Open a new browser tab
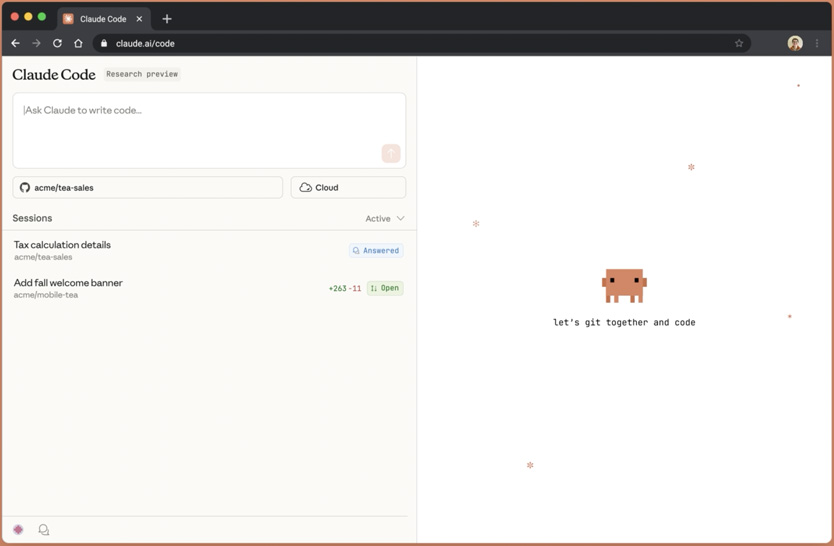This screenshot has height=546, width=834. (x=167, y=19)
